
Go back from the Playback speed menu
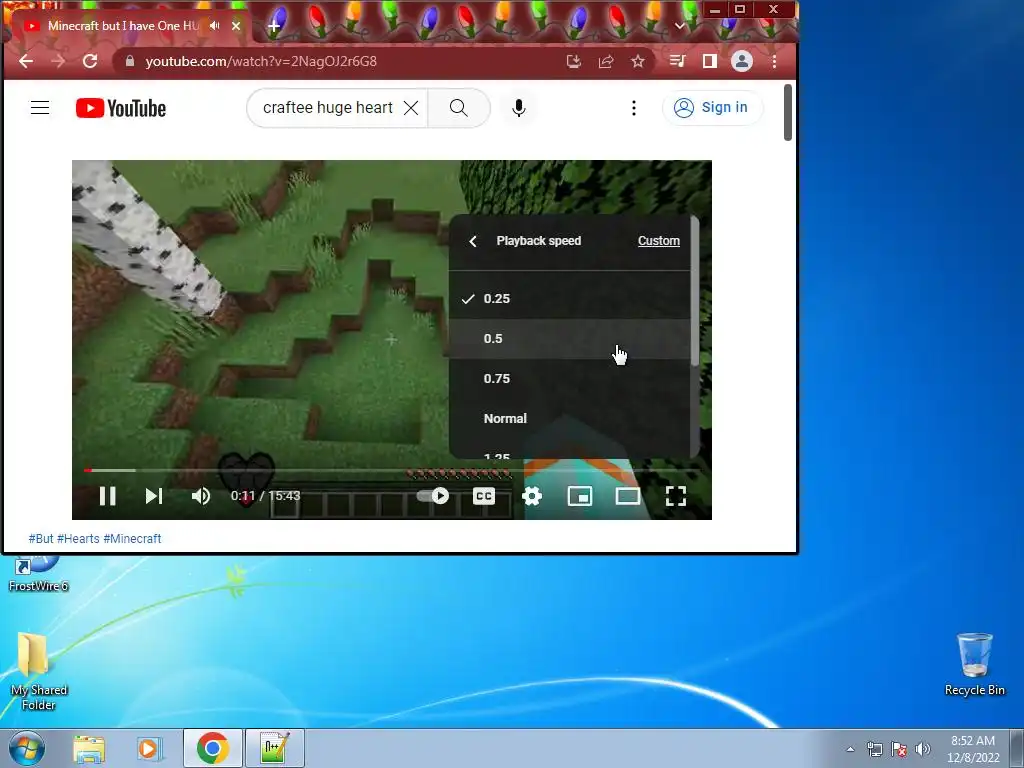(x=473, y=241)
